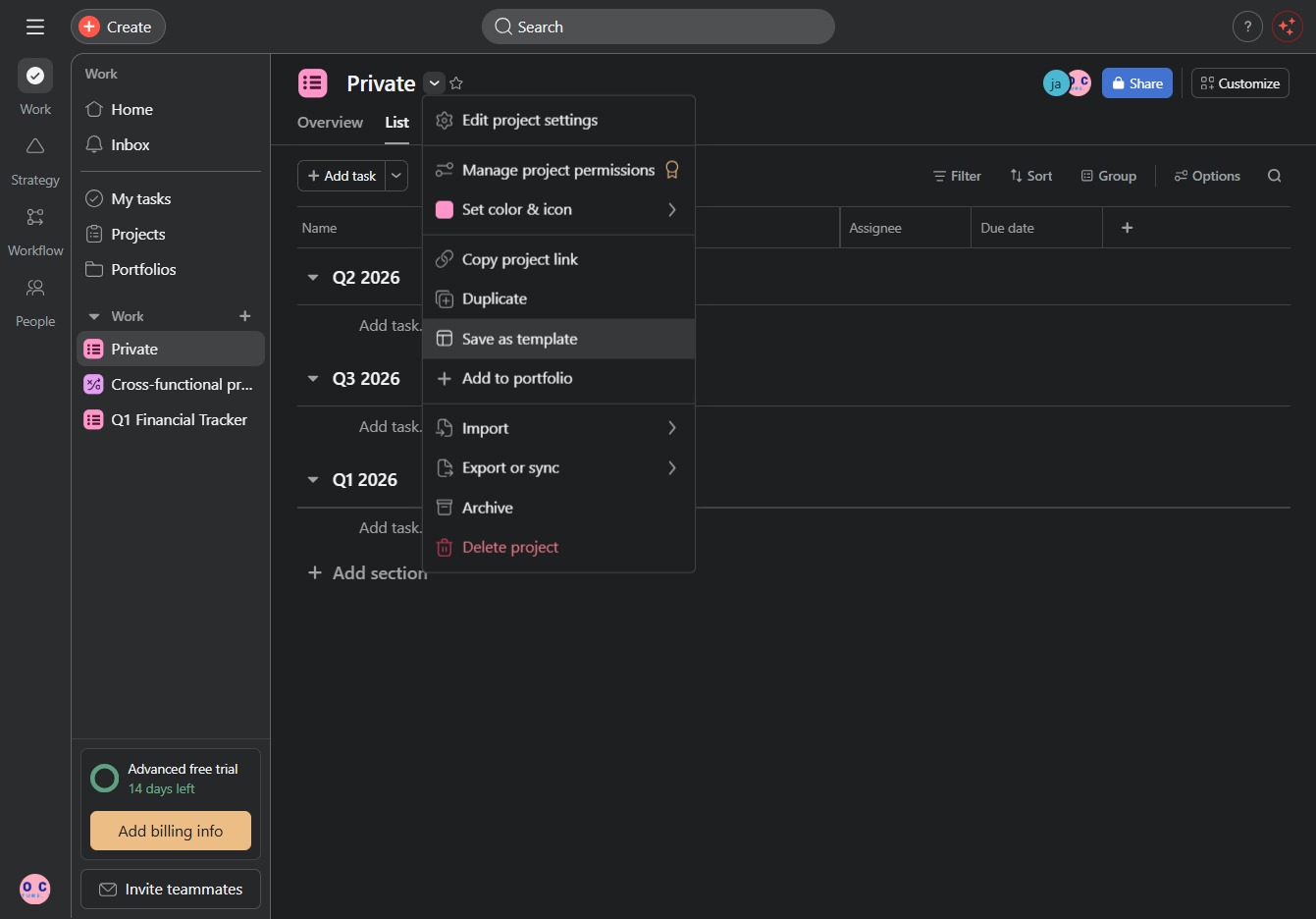
Task: Open the hamburger navigation menu
Action: [35, 27]
